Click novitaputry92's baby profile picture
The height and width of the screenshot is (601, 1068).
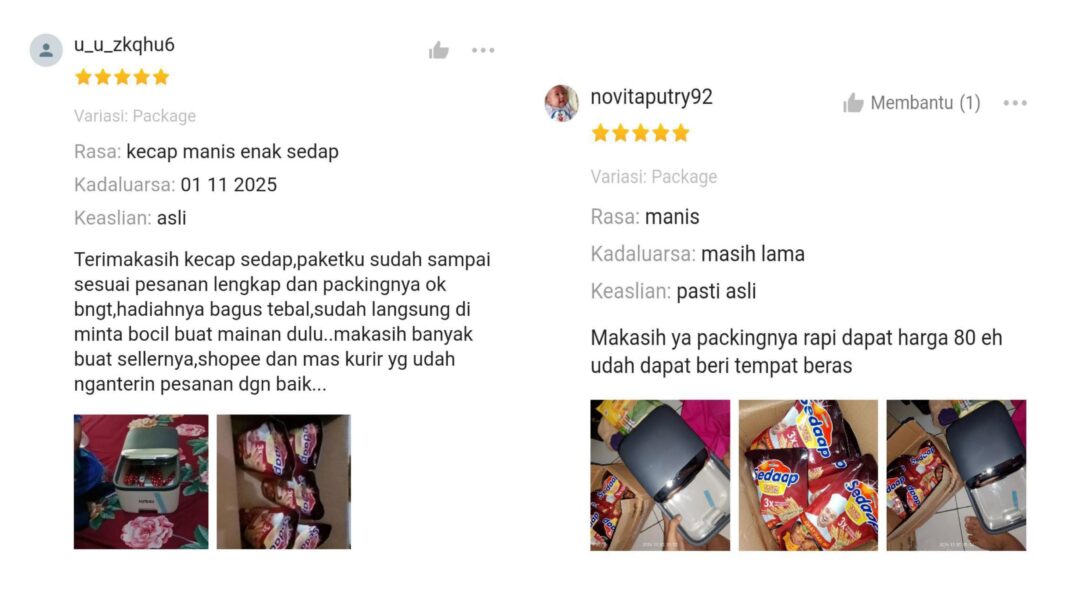(x=561, y=103)
